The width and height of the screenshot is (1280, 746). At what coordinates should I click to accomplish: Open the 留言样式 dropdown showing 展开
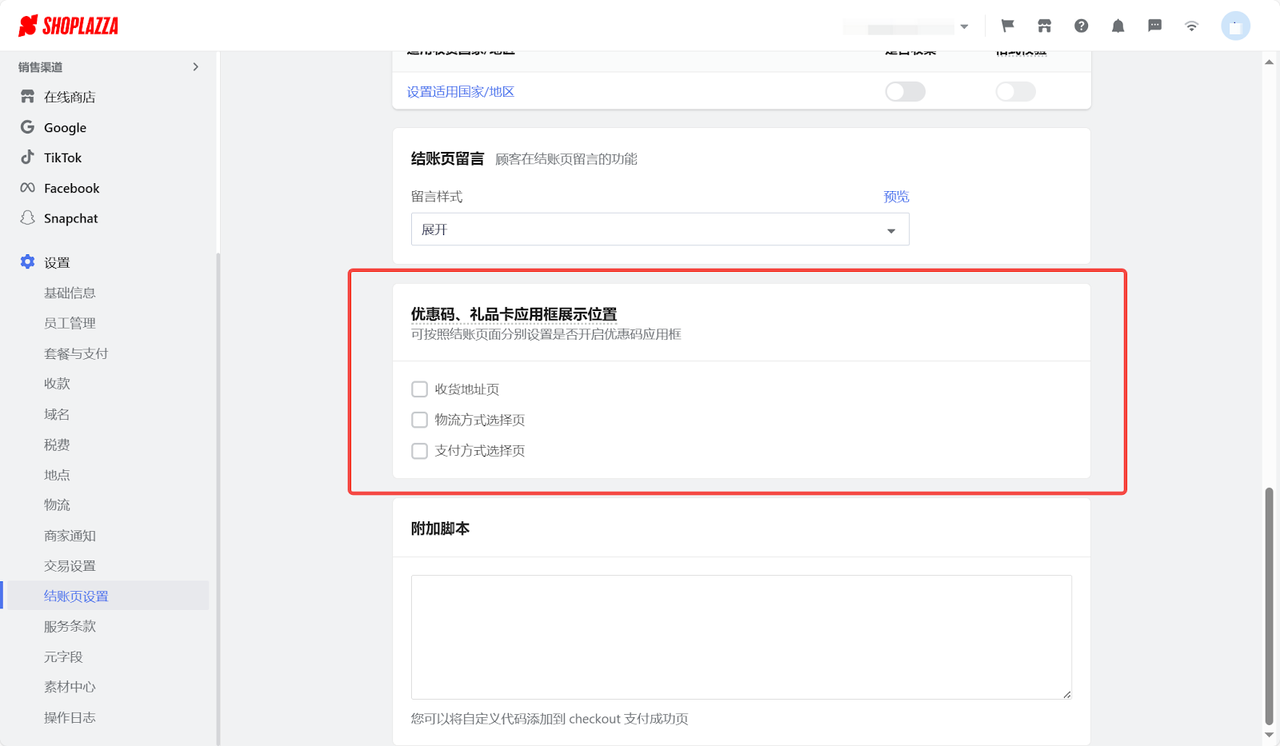(660, 229)
